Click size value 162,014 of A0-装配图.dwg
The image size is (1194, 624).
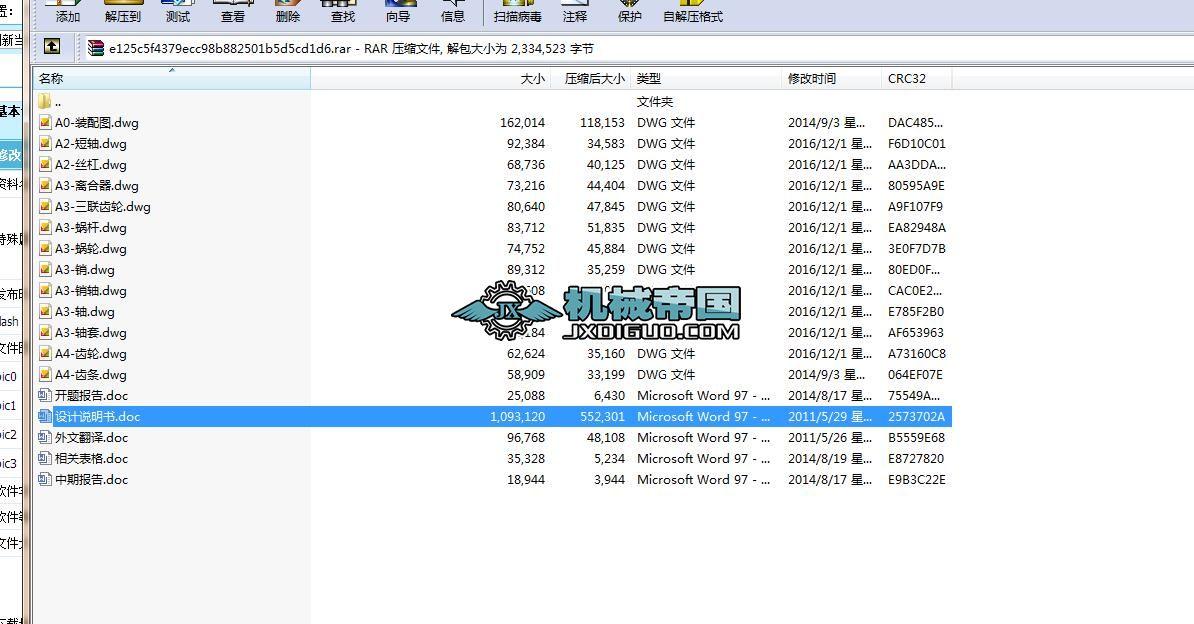click(x=522, y=123)
